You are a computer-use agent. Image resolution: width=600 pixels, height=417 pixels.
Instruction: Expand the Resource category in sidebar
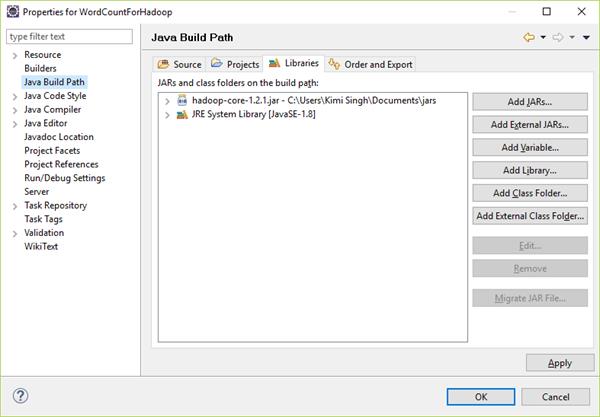14,55
